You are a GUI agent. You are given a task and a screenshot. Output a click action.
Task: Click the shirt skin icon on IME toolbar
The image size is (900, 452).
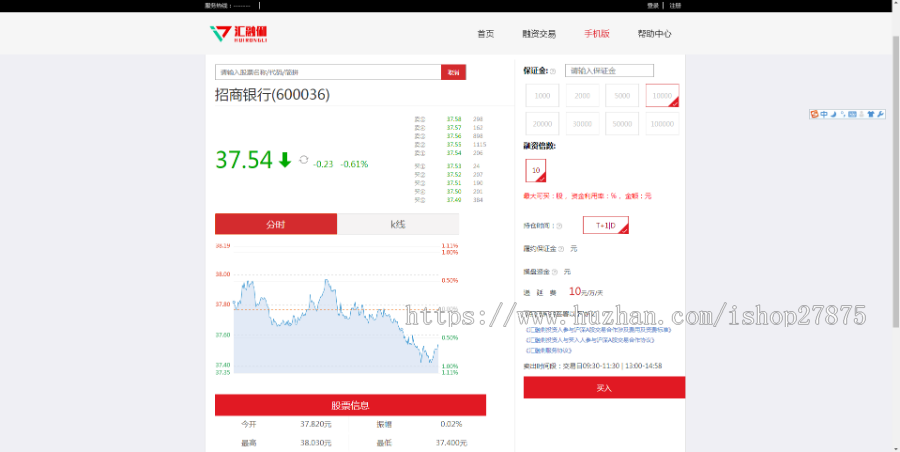[871, 114]
